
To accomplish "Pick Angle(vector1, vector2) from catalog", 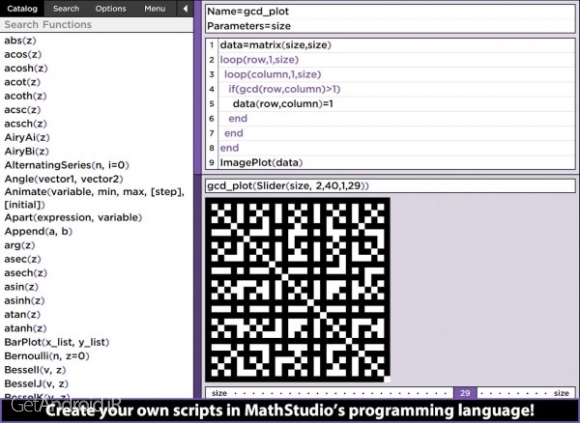I will coord(64,179).
